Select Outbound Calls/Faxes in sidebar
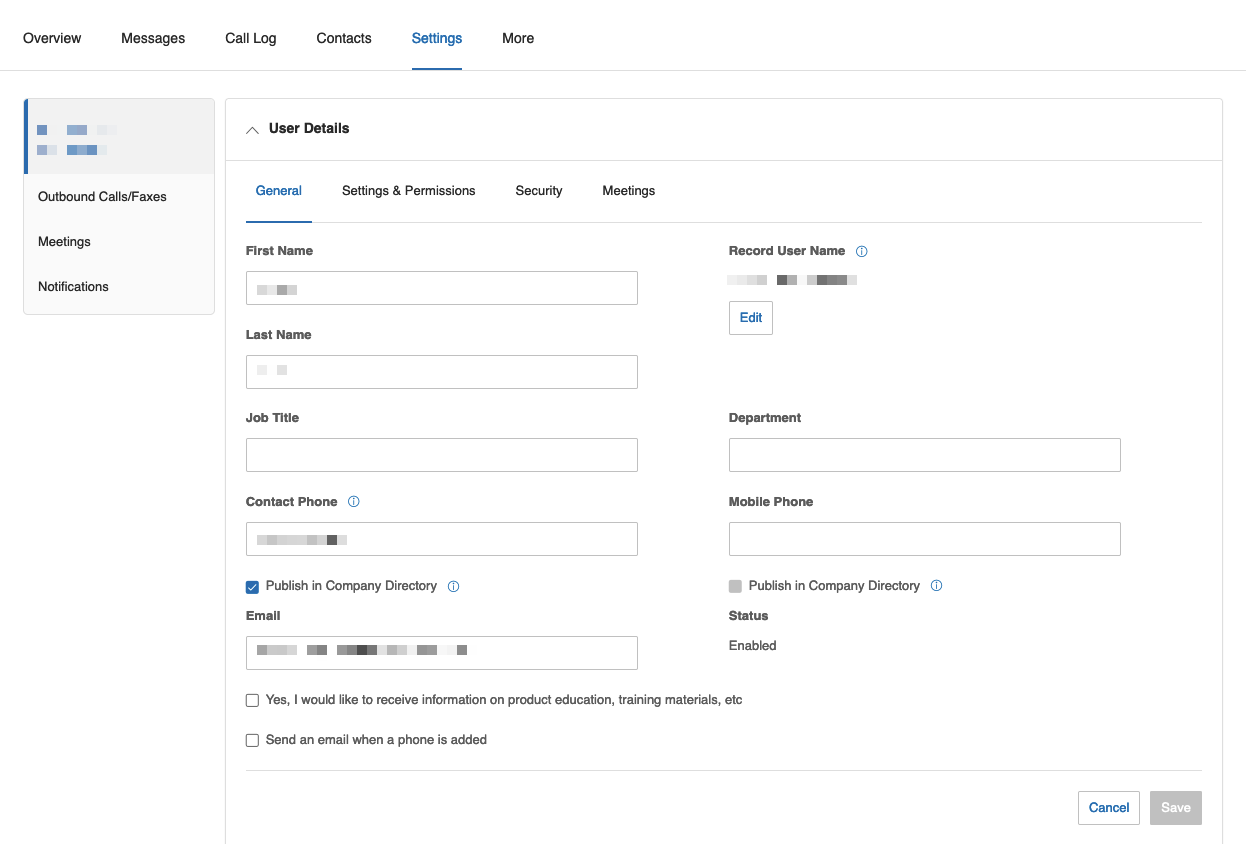 (x=102, y=197)
